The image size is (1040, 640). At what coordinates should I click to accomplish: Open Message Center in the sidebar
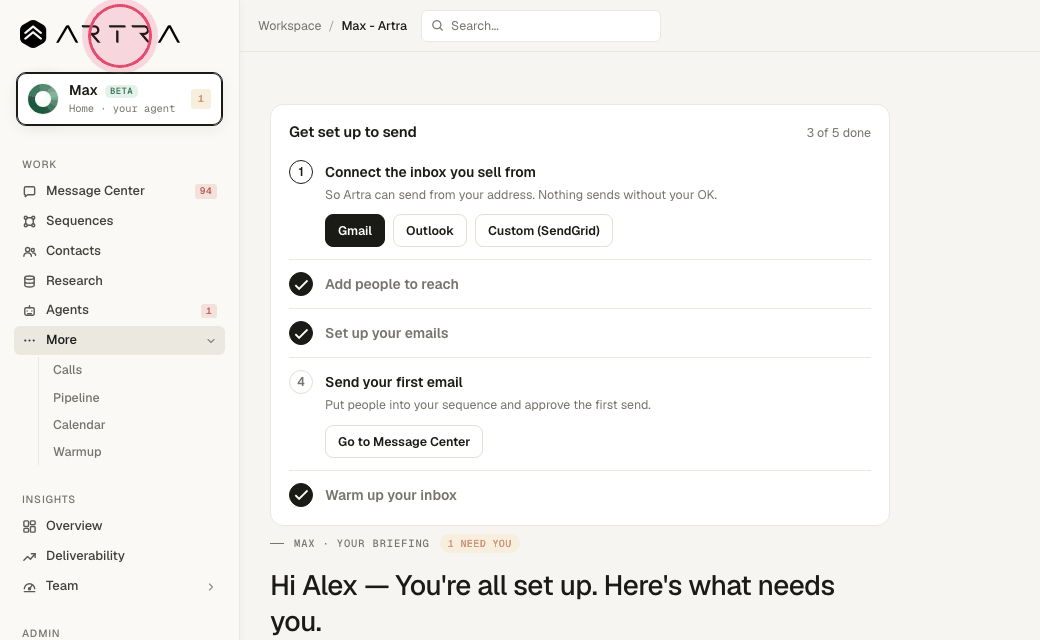[119, 191]
